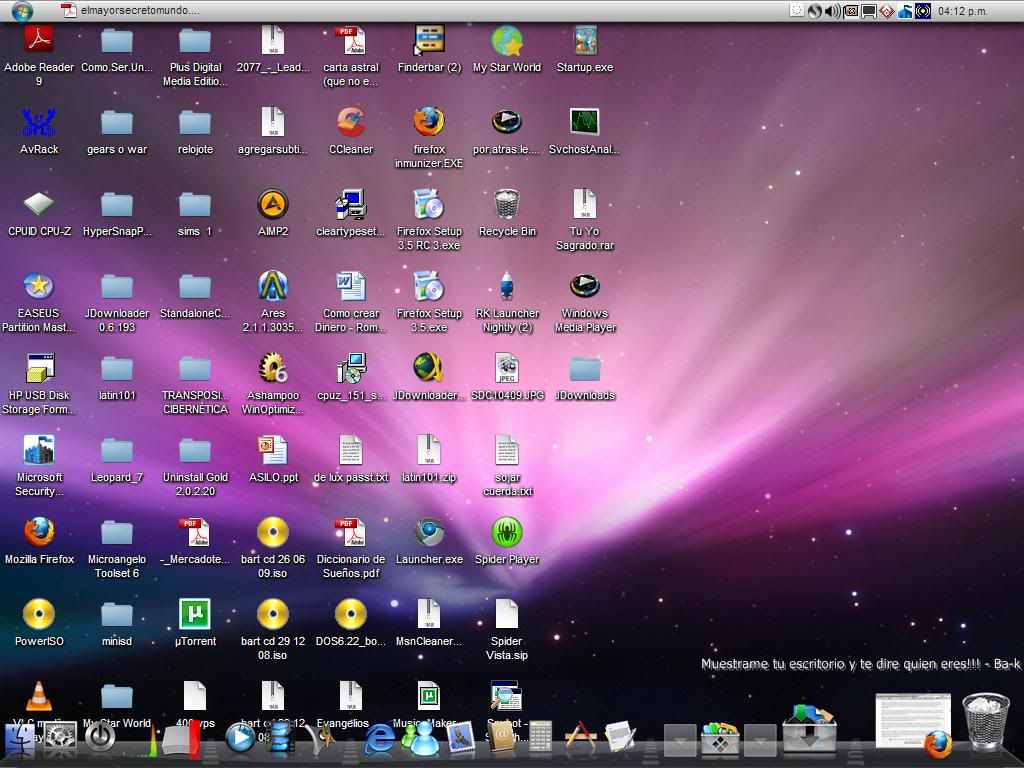Open Launcher.exe desktop icon

429,532
